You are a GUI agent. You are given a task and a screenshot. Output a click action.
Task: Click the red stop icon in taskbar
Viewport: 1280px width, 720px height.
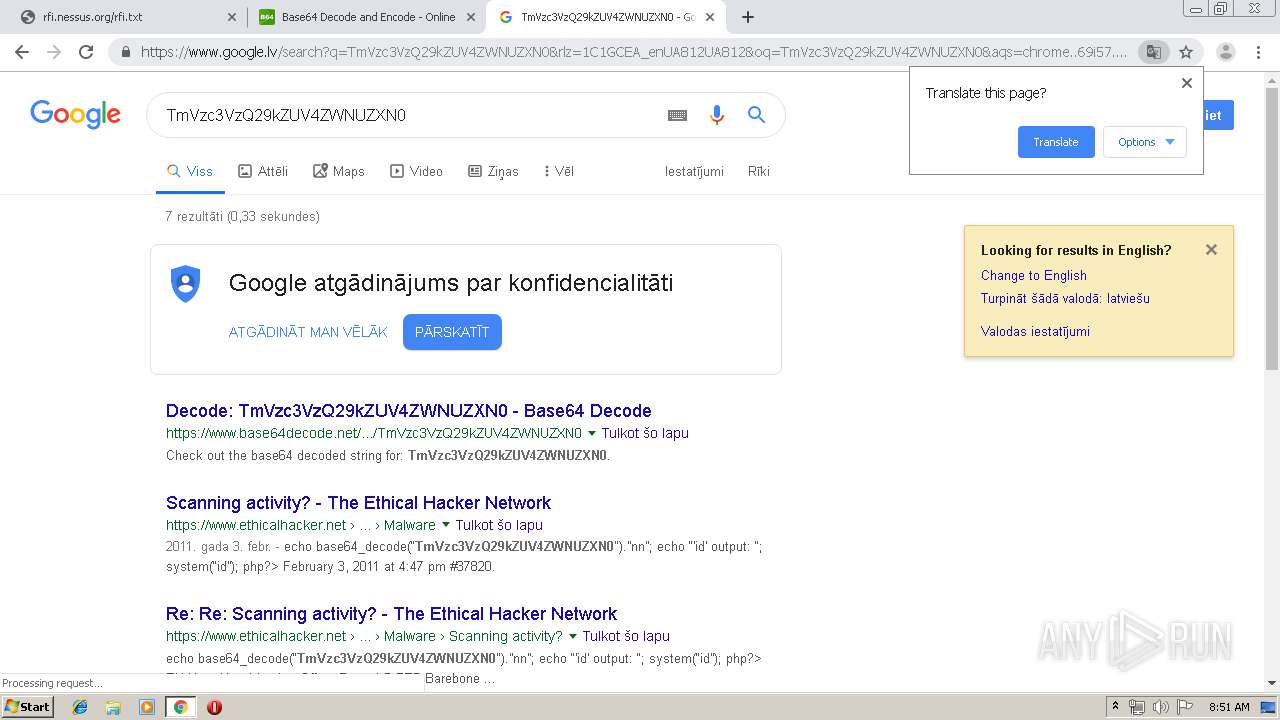(x=214, y=707)
